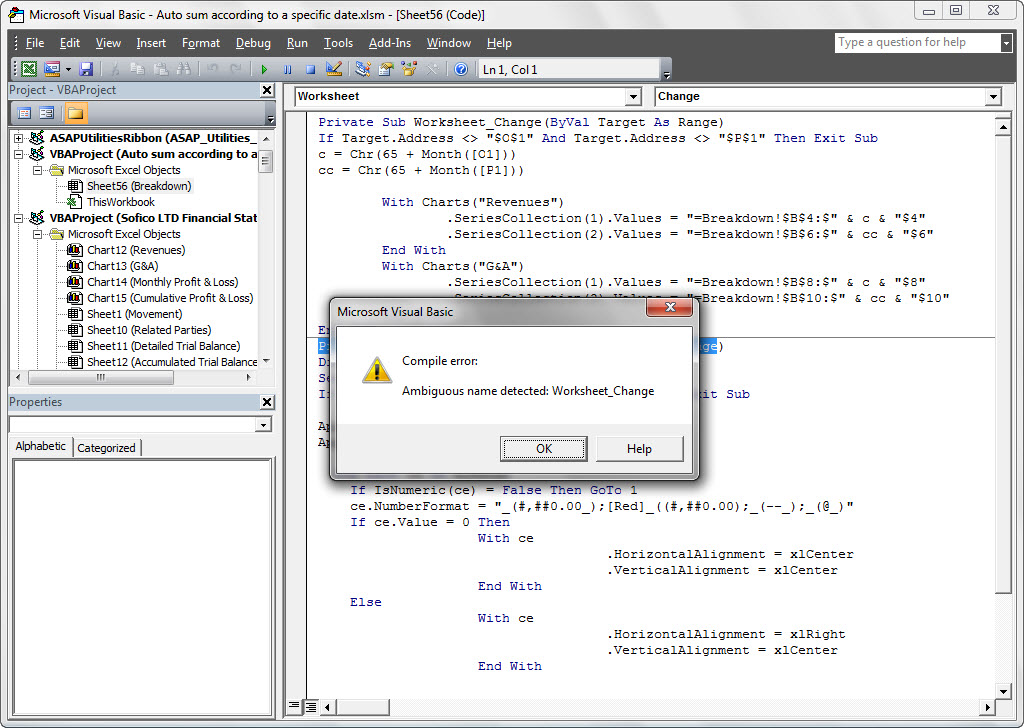1024x728 pixels.
Task: Open the Insert UserForm dropdown arrow
Action: 68,69
